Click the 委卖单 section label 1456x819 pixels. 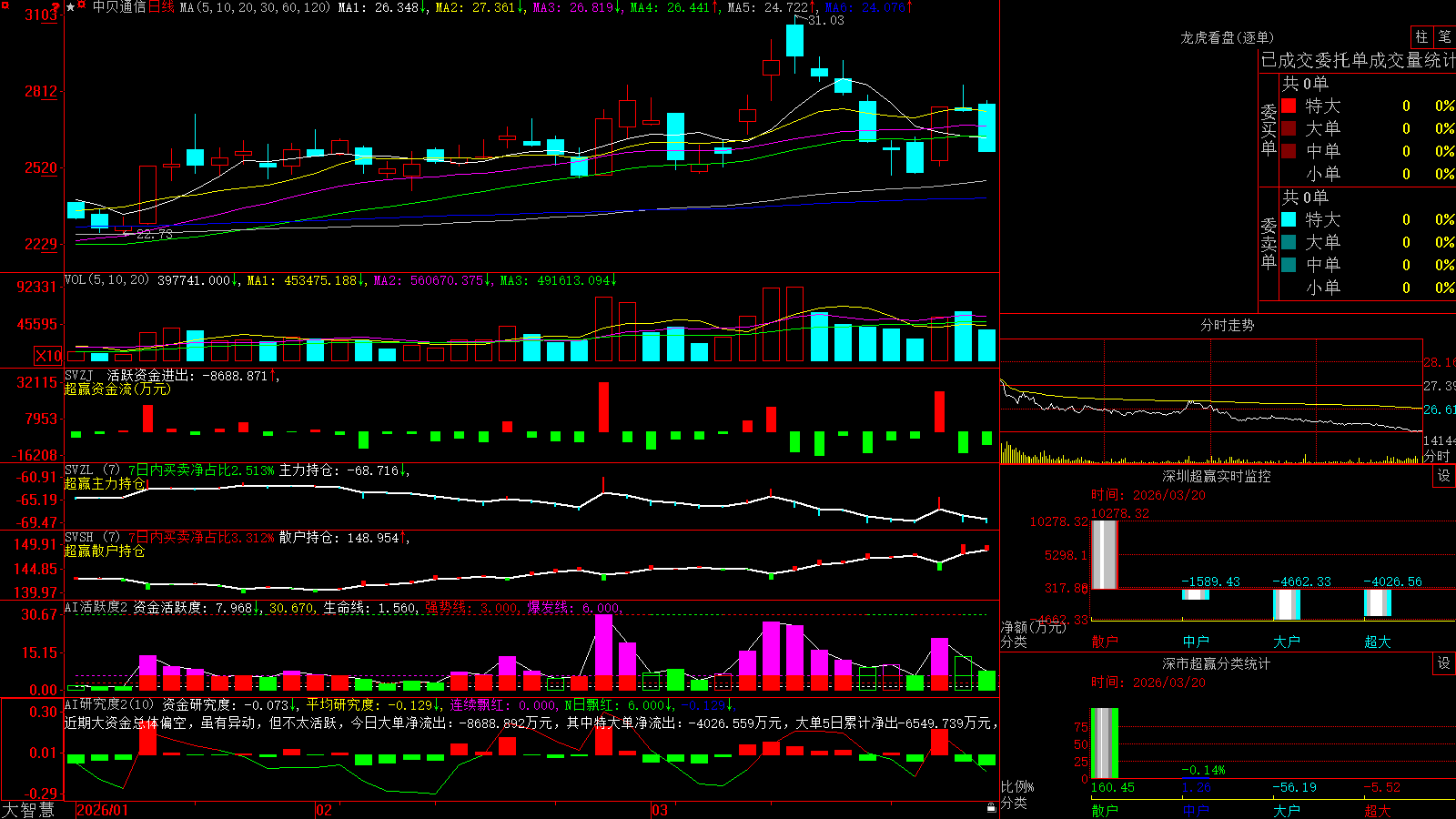(x=1269, y=243)
